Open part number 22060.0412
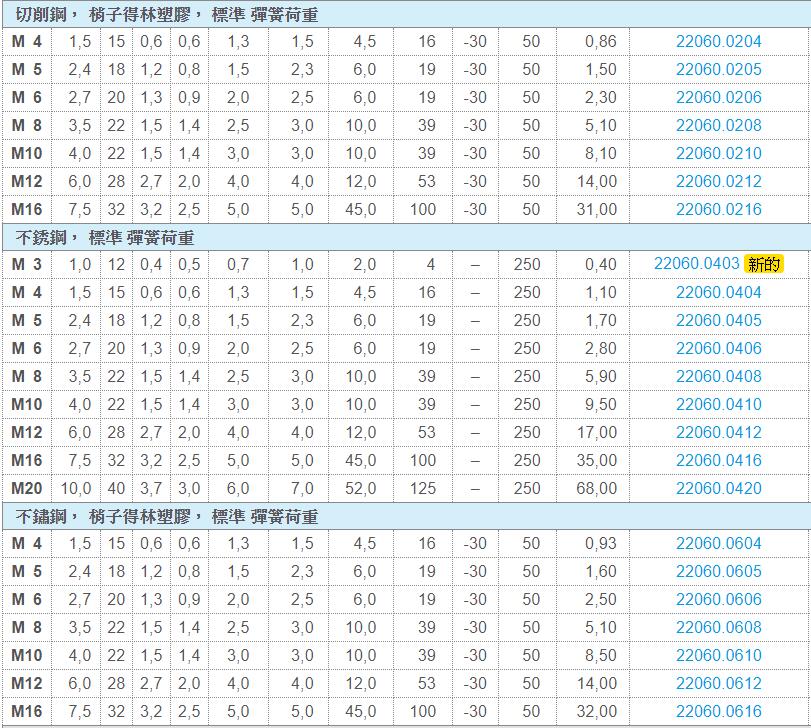 point(718,433)
